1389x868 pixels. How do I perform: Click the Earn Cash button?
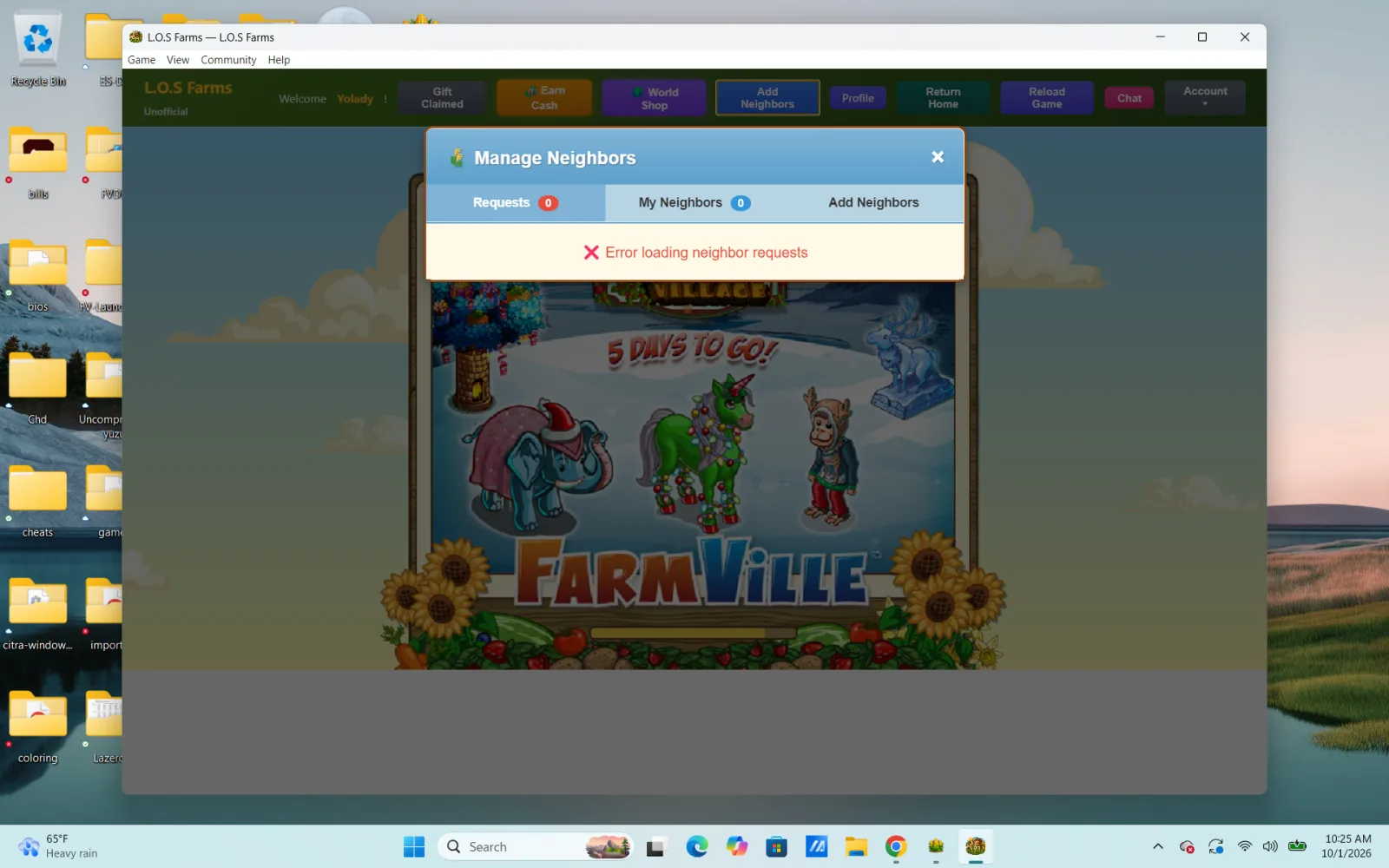pyautogui.click(x=544, y=98)
